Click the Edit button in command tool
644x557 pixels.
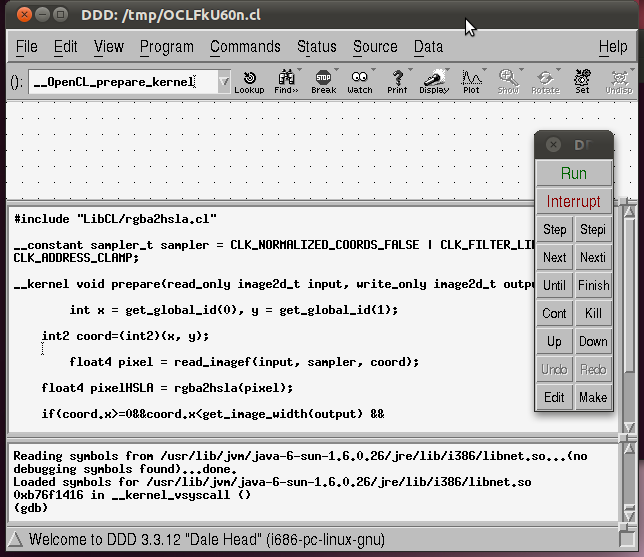point(554,397)
